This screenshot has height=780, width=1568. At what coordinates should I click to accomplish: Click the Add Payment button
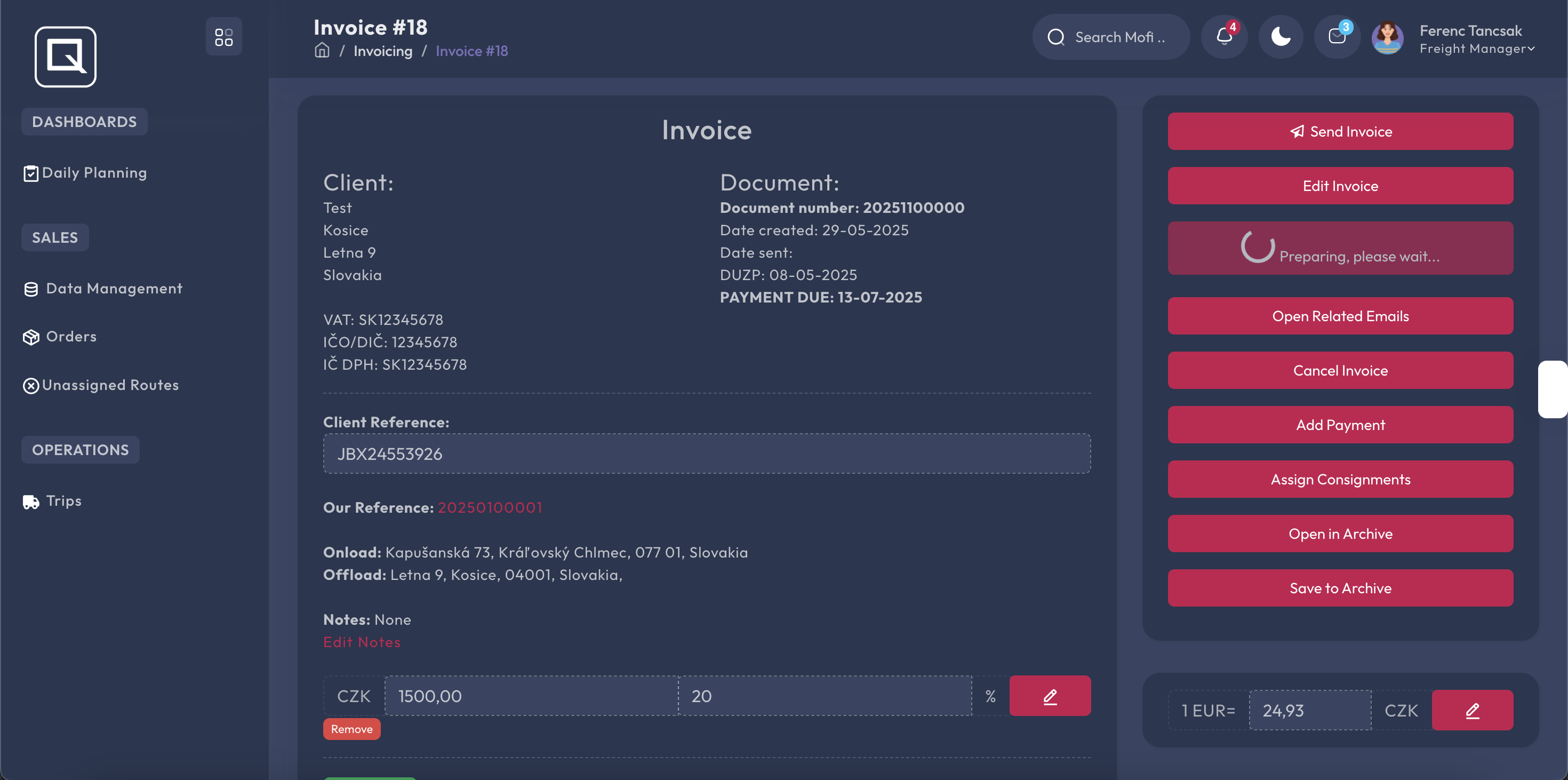[1340, 425]
